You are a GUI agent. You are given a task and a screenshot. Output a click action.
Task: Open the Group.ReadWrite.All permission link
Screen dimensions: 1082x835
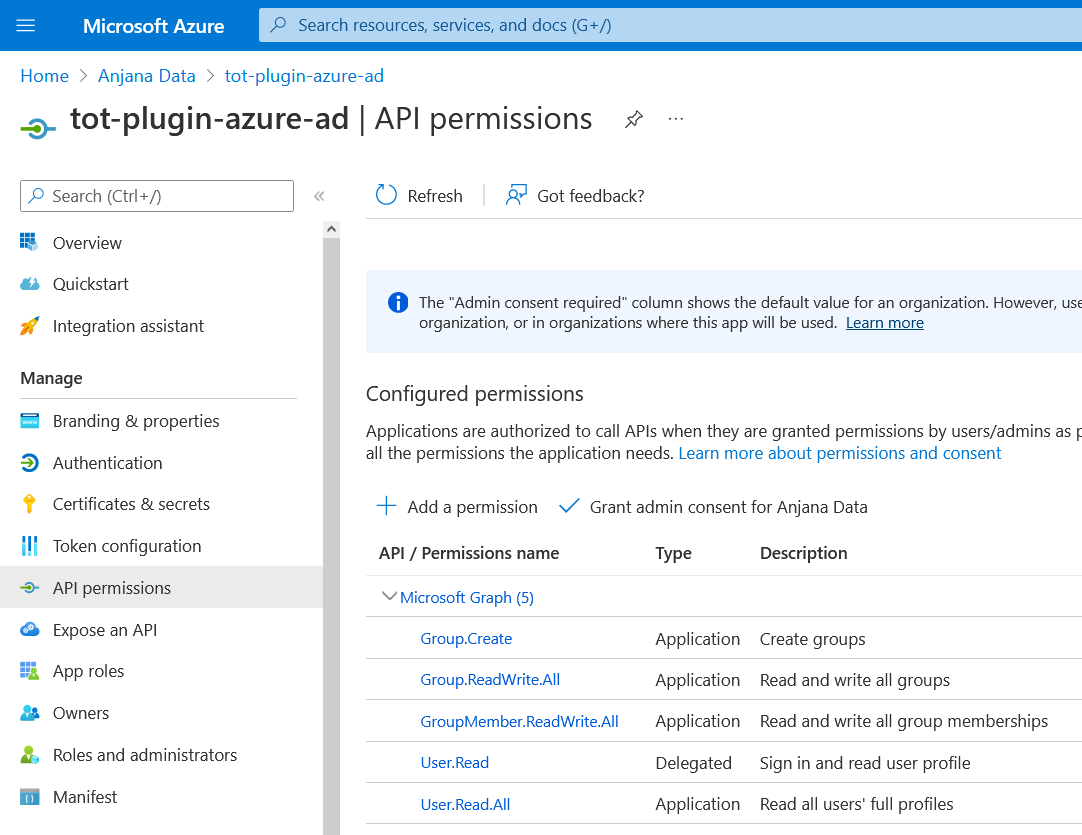click(490, 680)
